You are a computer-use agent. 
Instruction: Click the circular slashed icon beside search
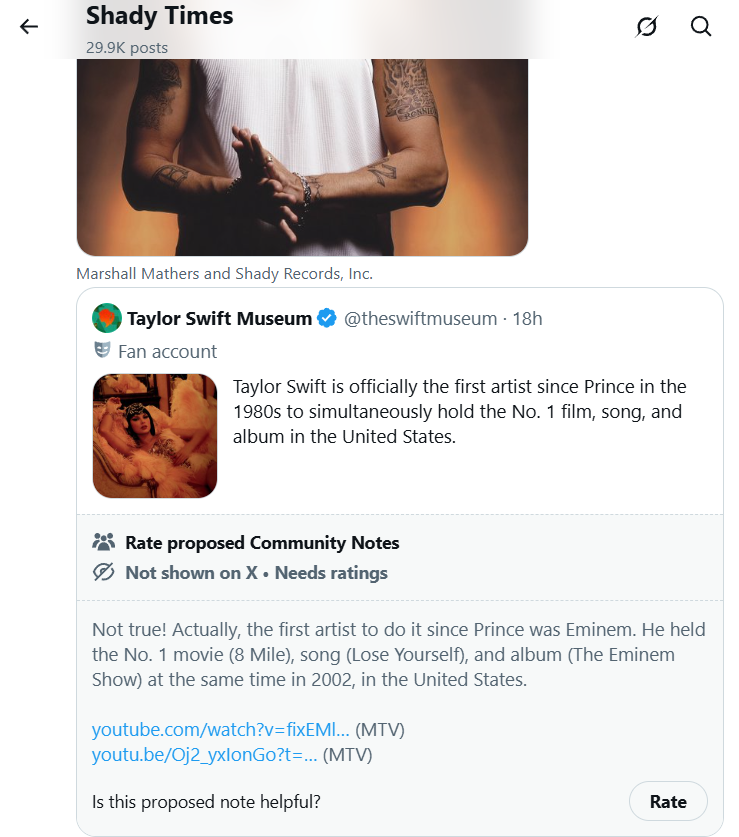647,26
